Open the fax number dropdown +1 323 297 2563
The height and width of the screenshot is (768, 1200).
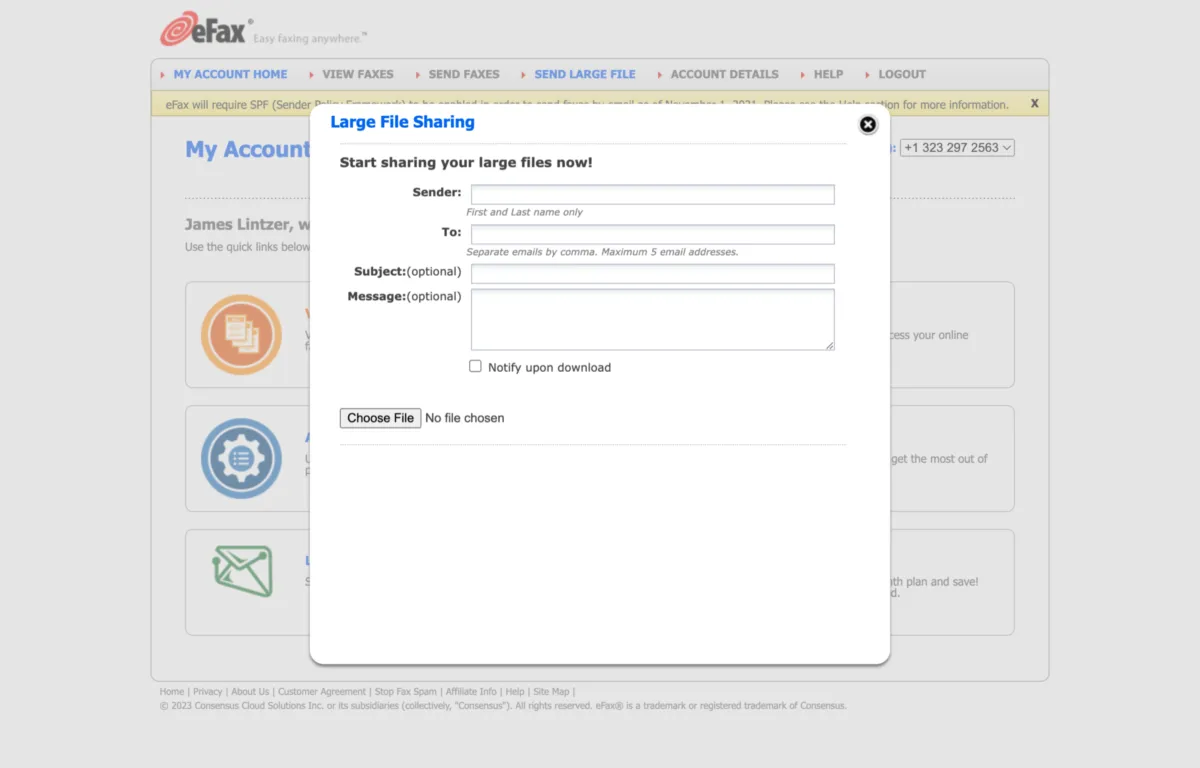pyautogui.click(x=957, y=147)
